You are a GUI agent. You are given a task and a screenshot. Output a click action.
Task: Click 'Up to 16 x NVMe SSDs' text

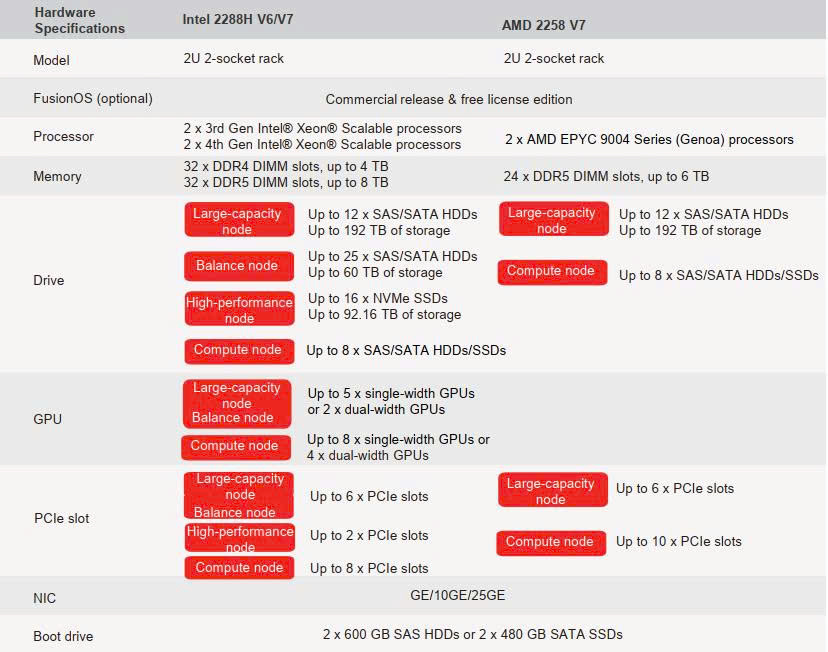point(378,298)
